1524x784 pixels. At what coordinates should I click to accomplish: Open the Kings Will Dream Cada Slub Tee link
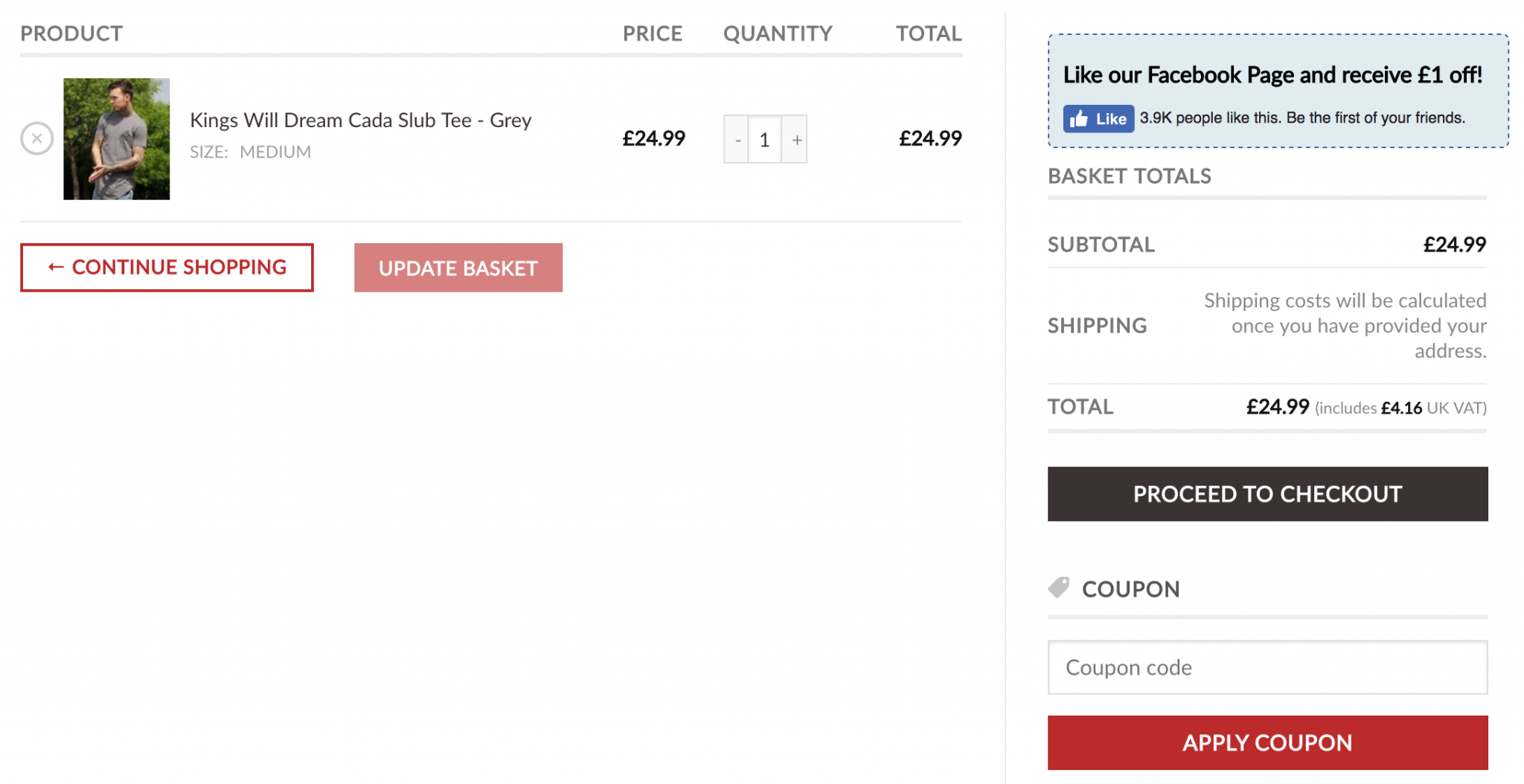pos(360,121)
